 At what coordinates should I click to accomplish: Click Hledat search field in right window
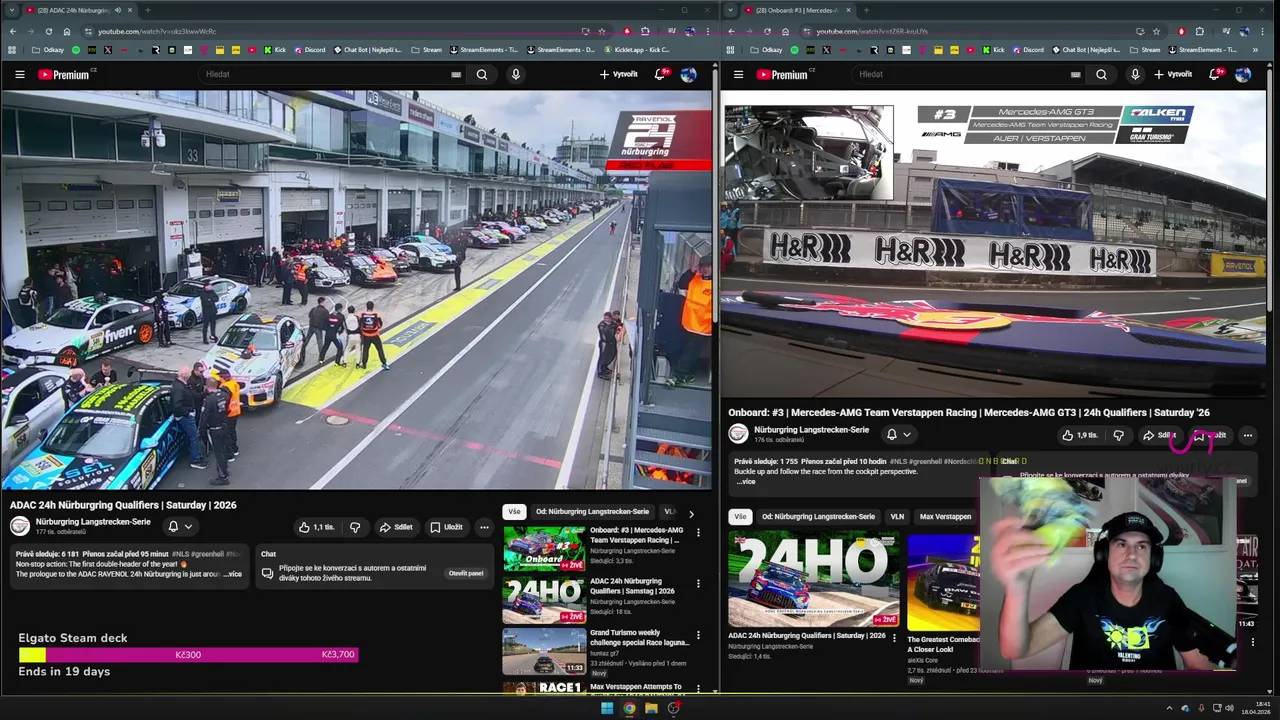pyautogui.click(x=960, y=74)
